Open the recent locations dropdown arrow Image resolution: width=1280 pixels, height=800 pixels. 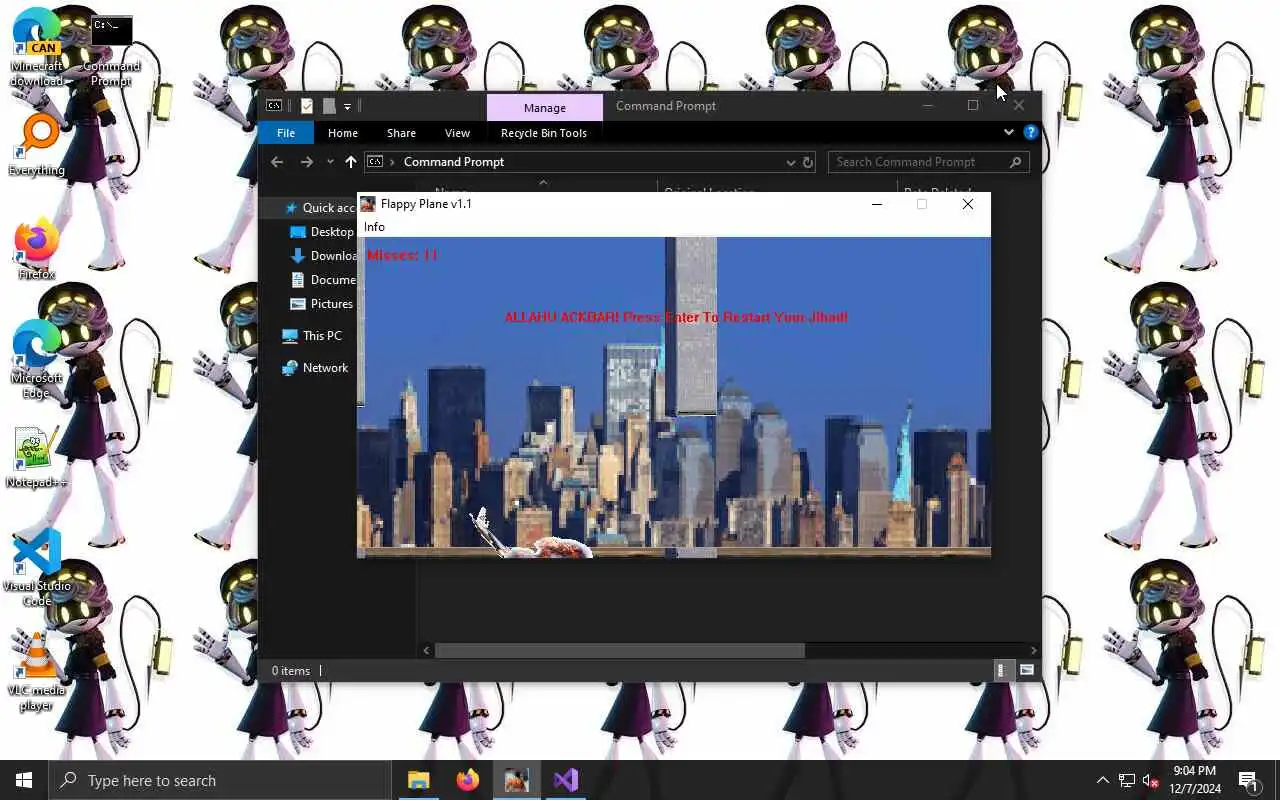click(x=330, y=162)
